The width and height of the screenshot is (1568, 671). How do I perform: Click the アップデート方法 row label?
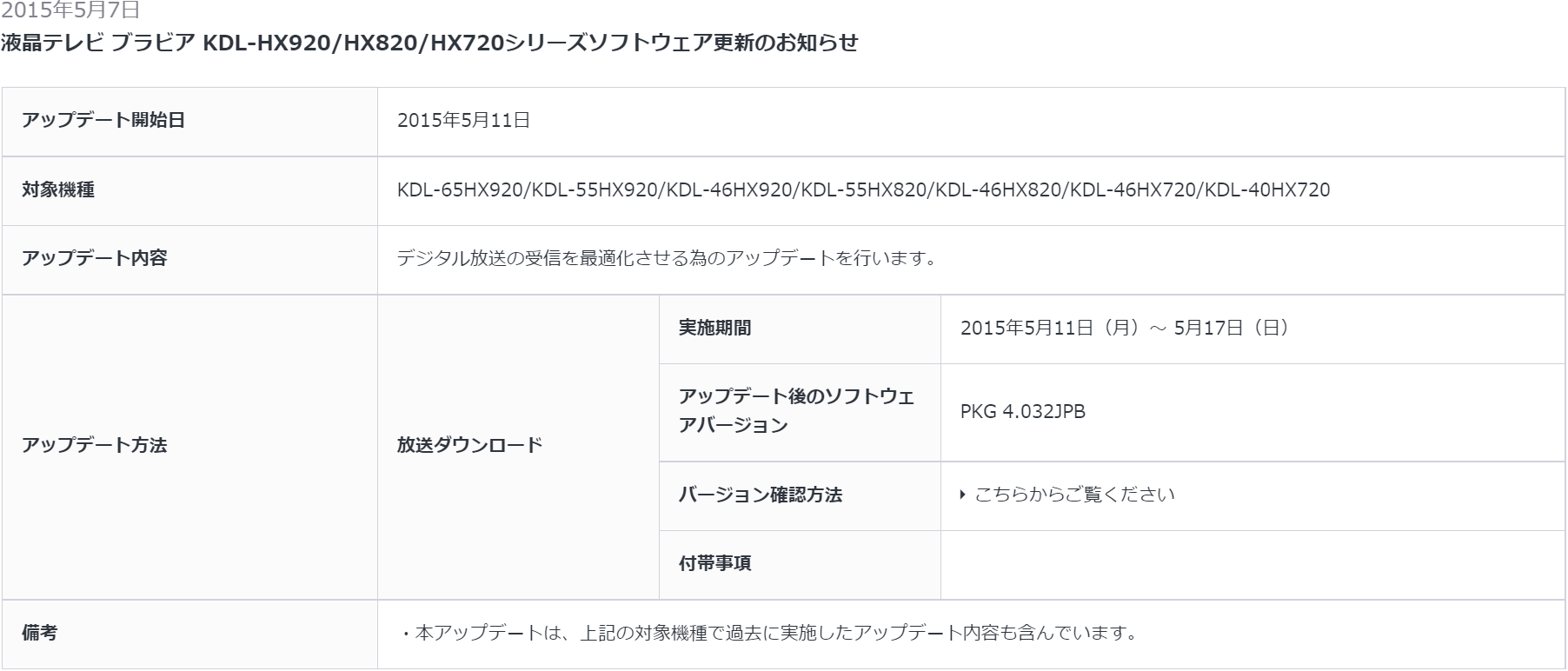[189, 447]
